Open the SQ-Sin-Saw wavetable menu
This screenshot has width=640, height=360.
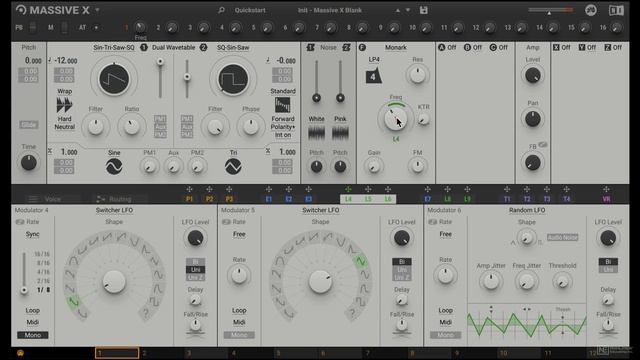[233, 48]
